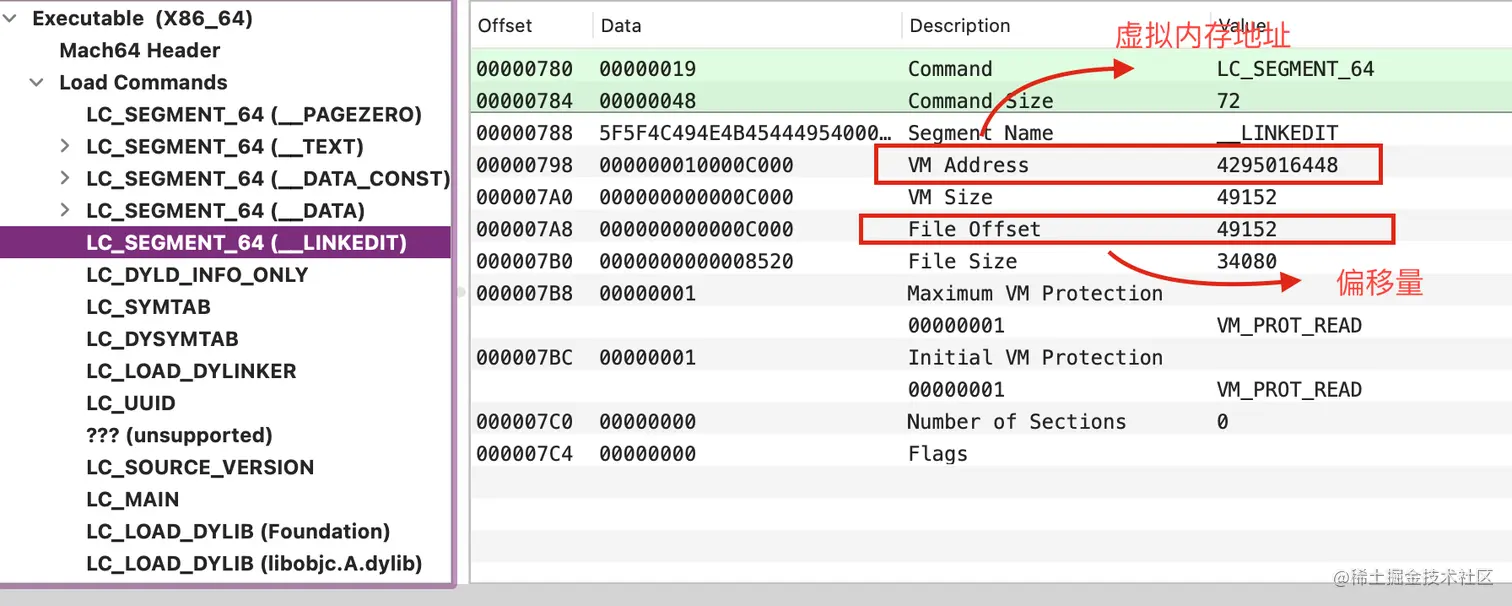Viewport: 1512px width, 606px height.
Task: Click the Initial VM Protection row
Action: tap(991, 356)
